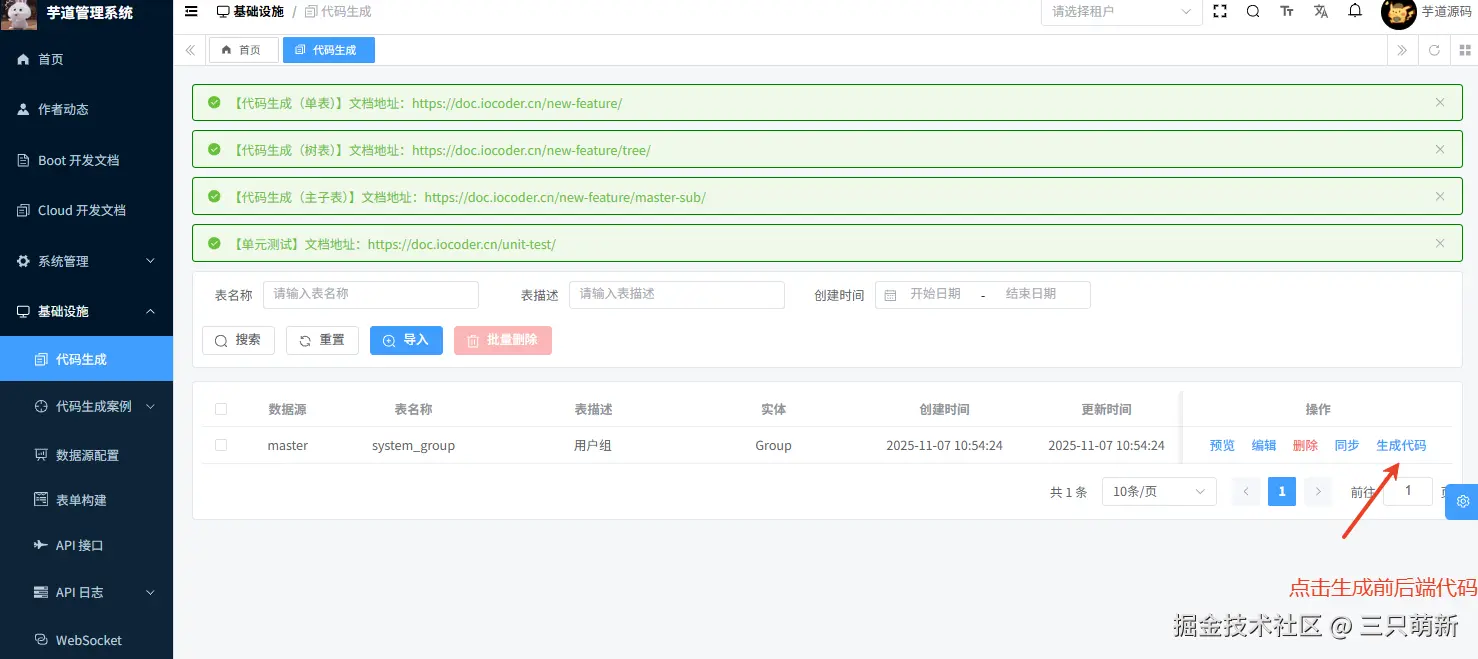Collapse the sidebar with the hamburger icon
This screenshot has width=1478, height=659.
(x=191, y=12)
